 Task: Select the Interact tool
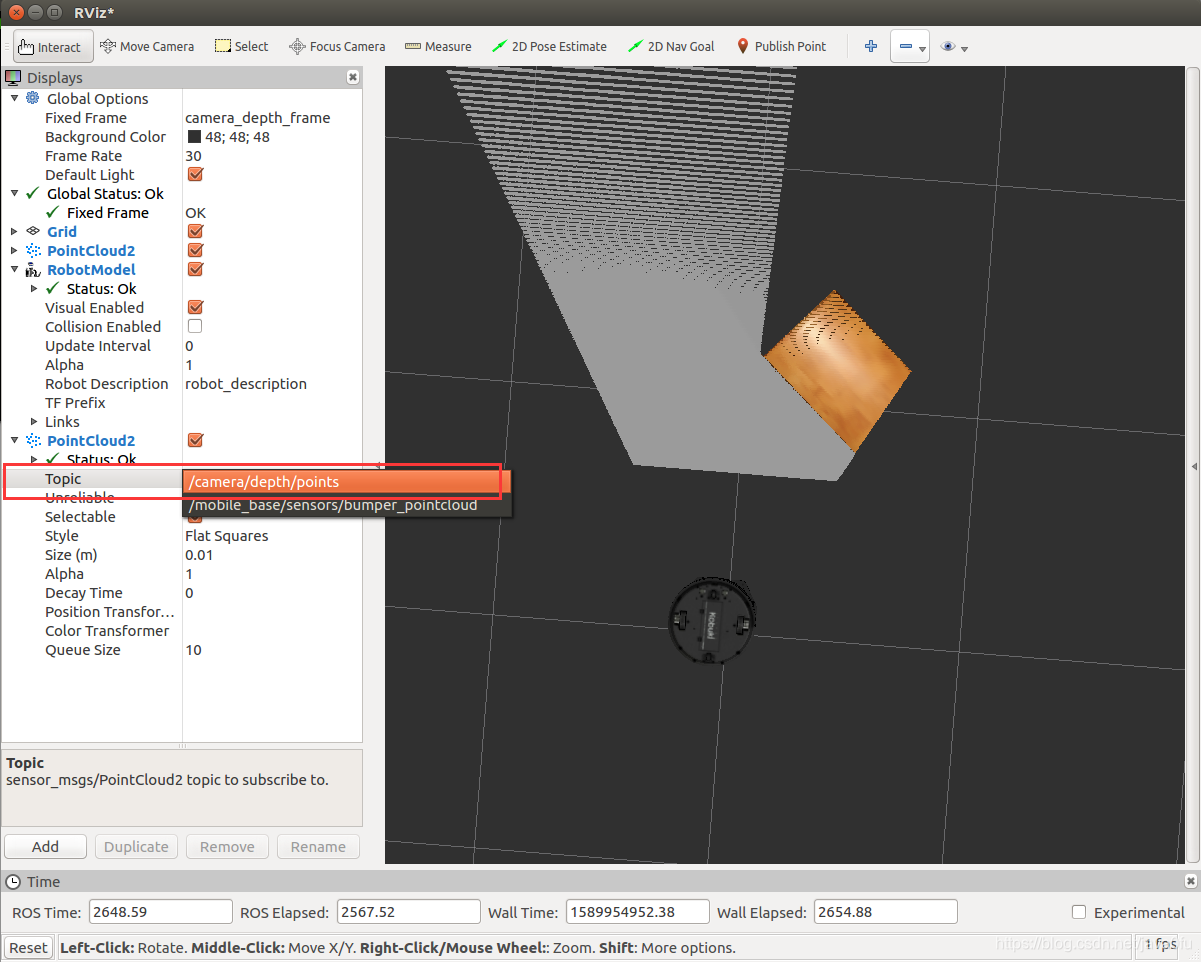53,46
